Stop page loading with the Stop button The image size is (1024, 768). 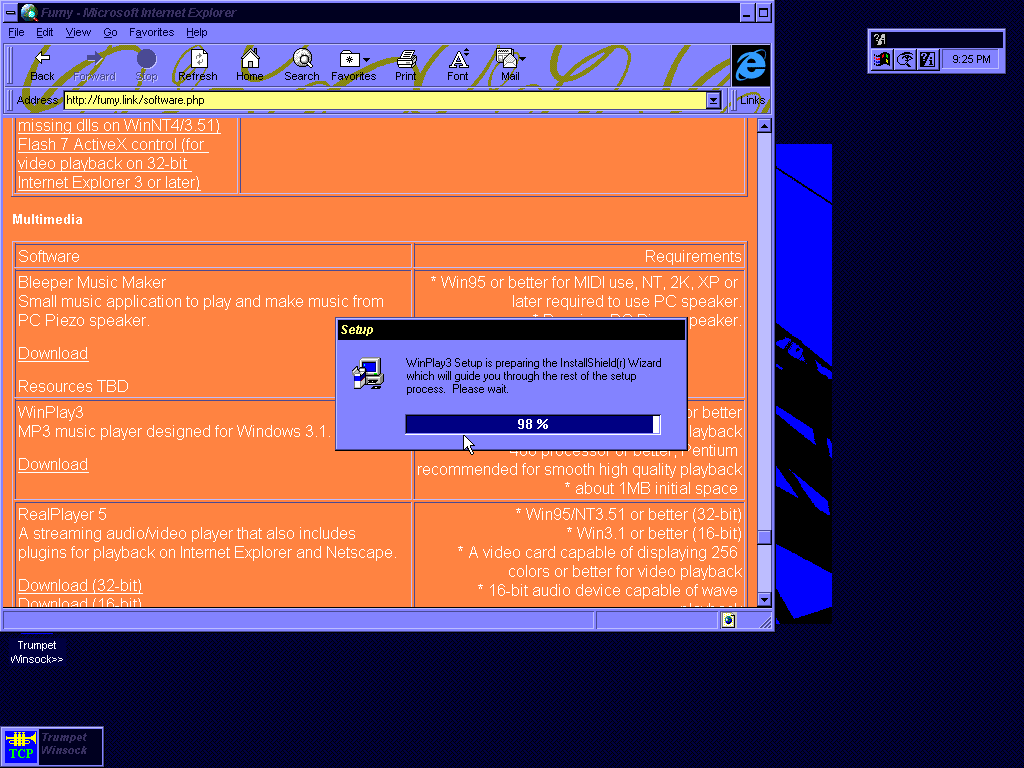coord(146,65)
